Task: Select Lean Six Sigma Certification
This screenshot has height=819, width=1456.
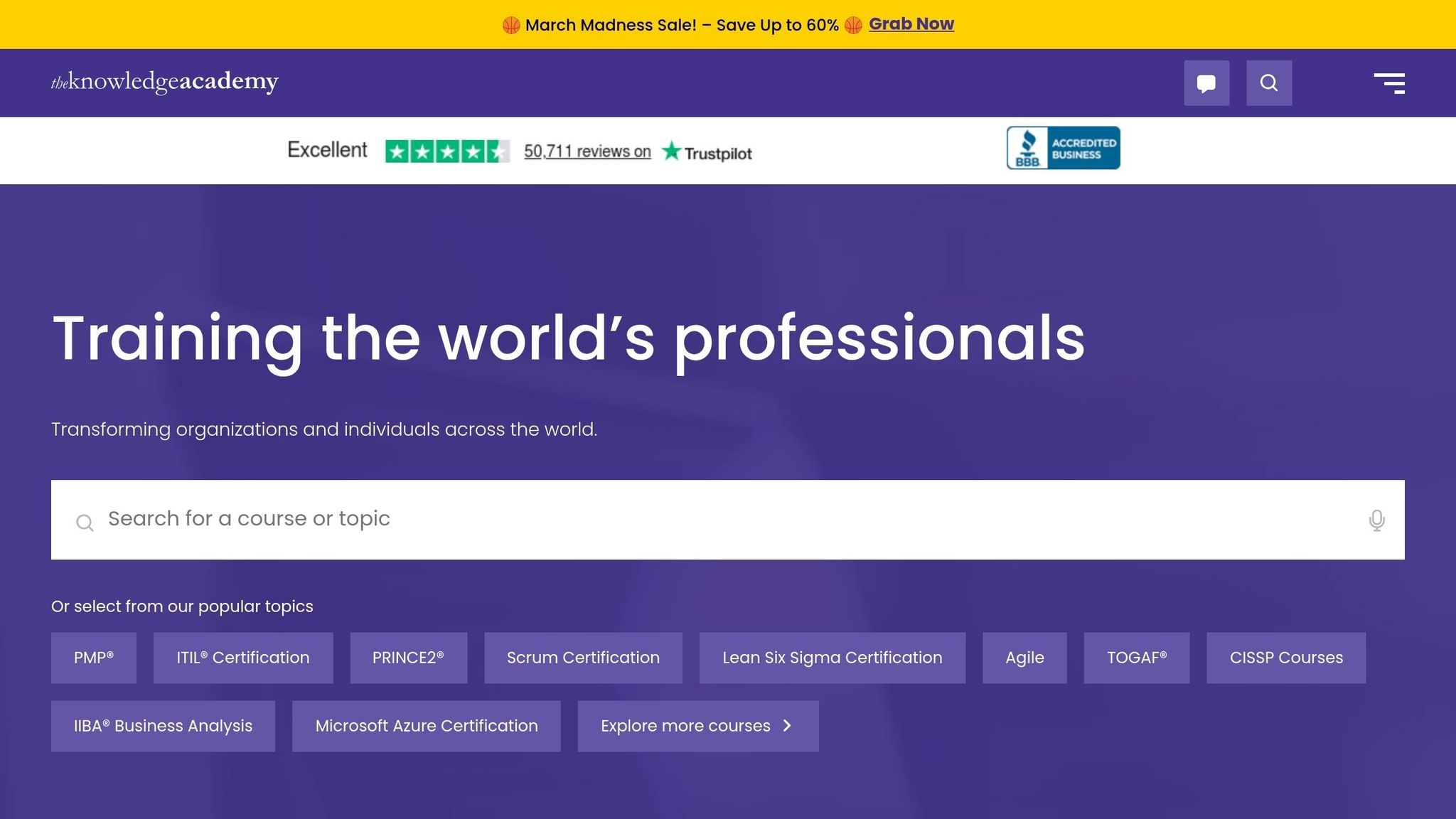Action: point(832,658)
